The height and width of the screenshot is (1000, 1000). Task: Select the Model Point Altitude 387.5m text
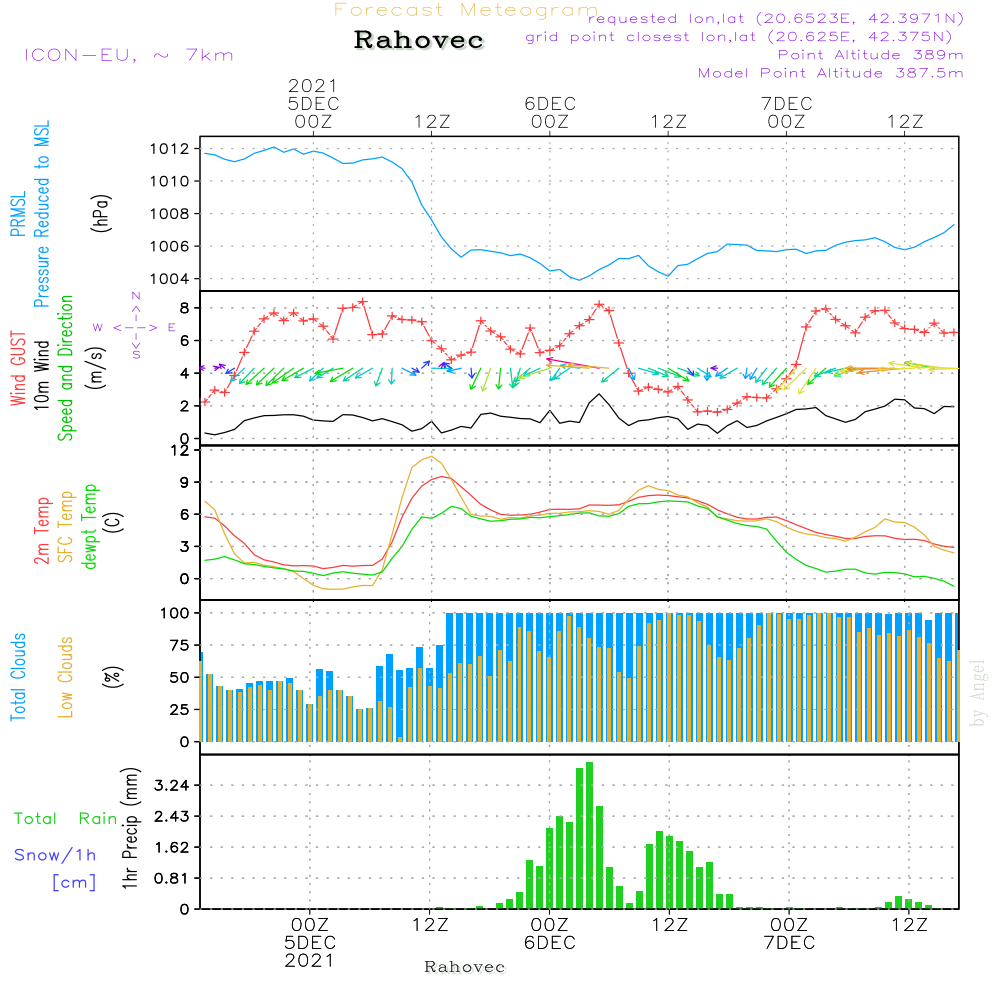coord(830,73)
